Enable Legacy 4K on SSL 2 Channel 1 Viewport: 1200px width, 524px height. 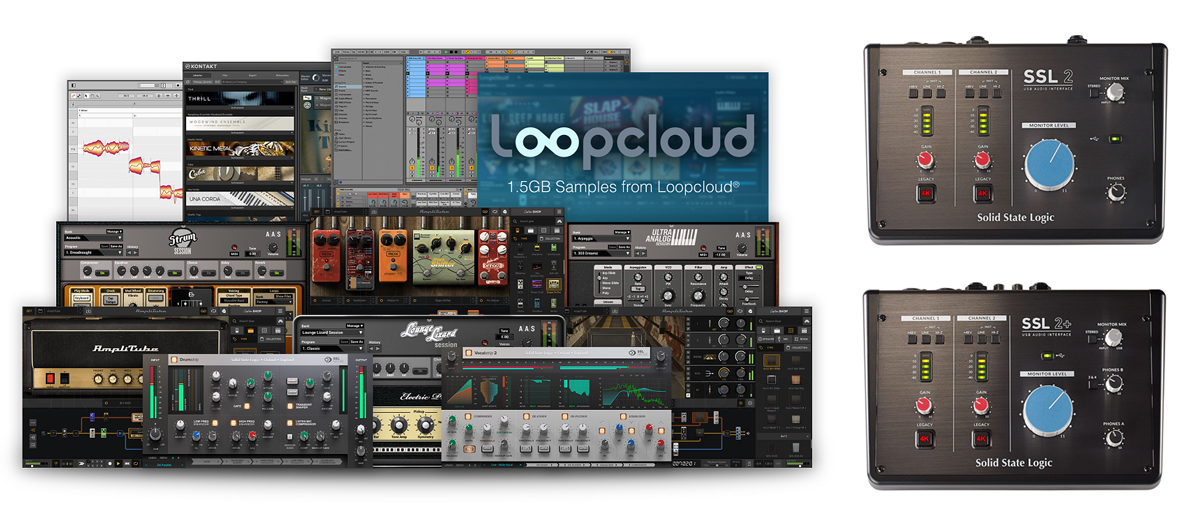coord(925,193)
